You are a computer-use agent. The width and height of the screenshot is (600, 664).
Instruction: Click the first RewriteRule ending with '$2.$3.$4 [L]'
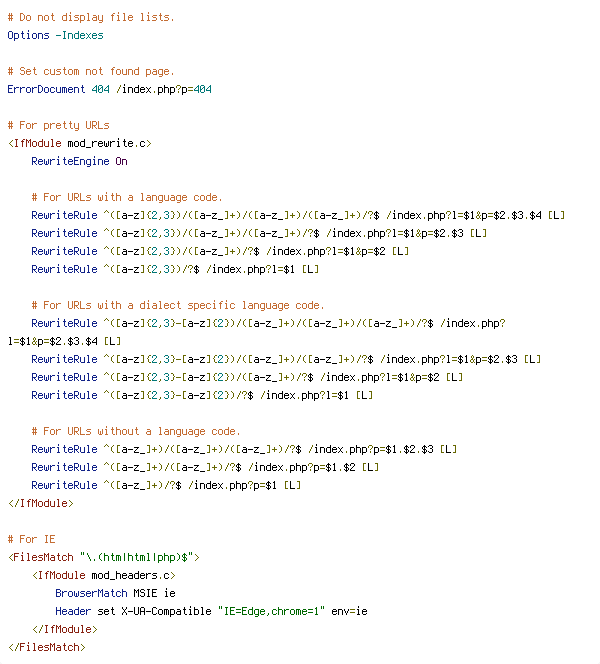tap(298, 216)
